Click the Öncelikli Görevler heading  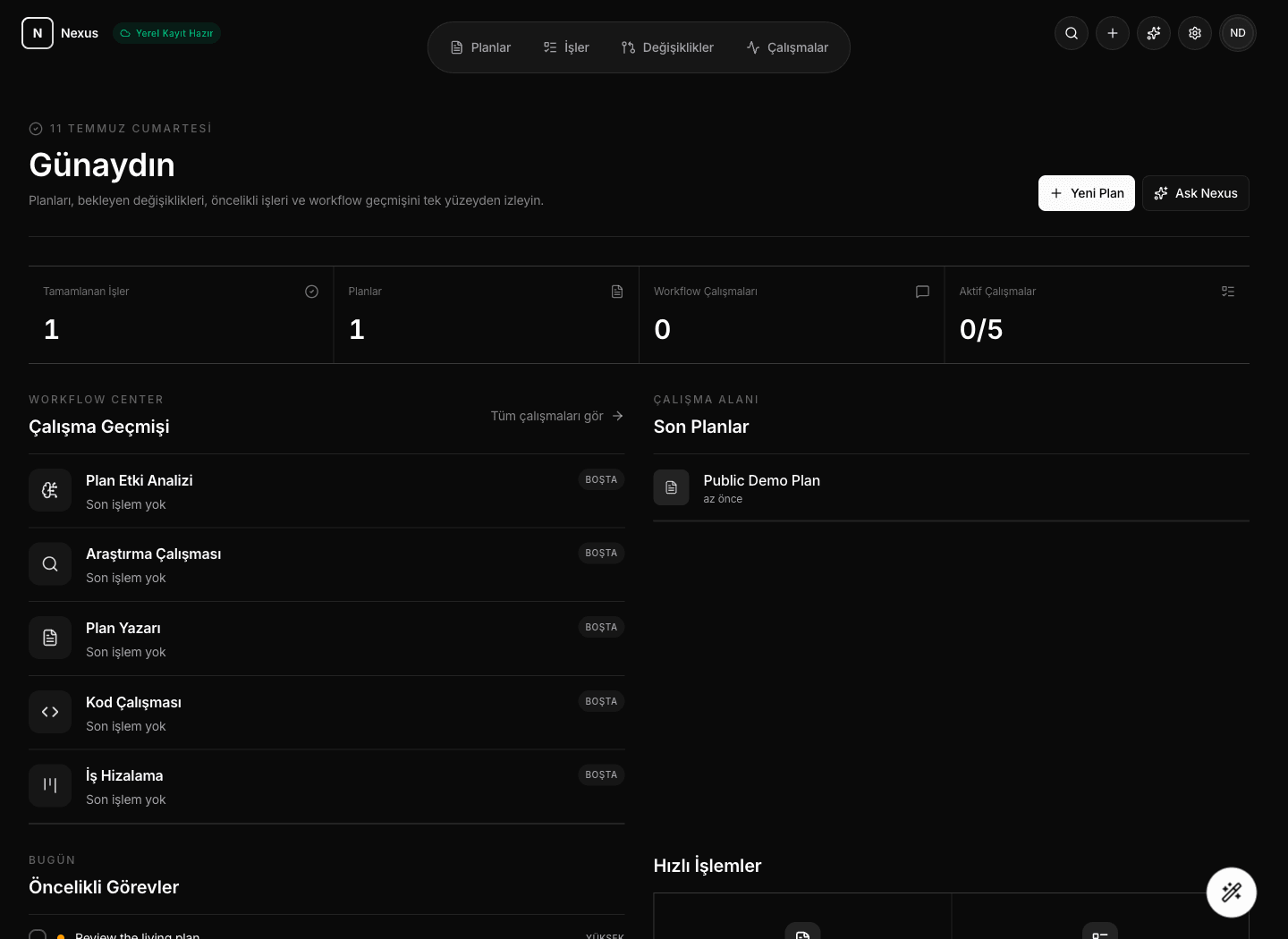click(x=104, y=887)
